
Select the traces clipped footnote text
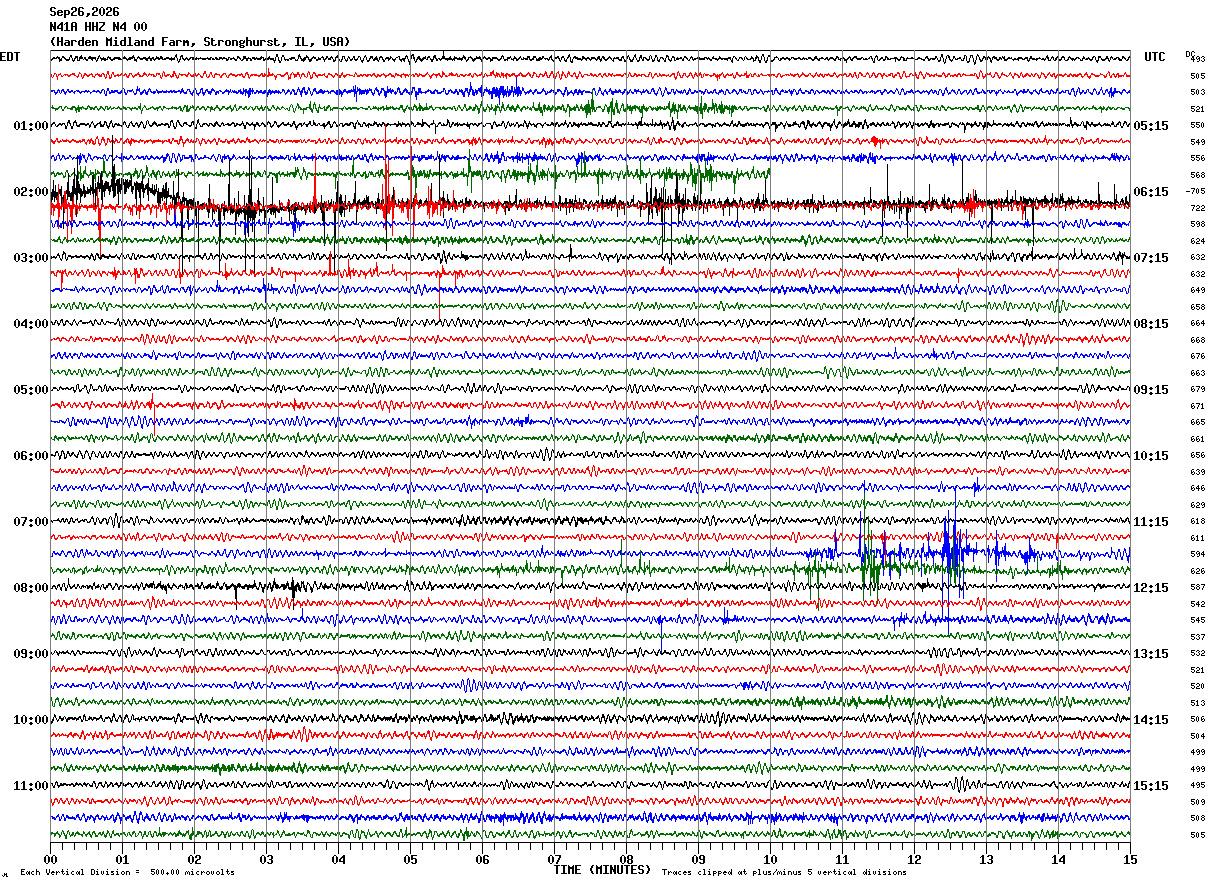[x=784, y=873]
